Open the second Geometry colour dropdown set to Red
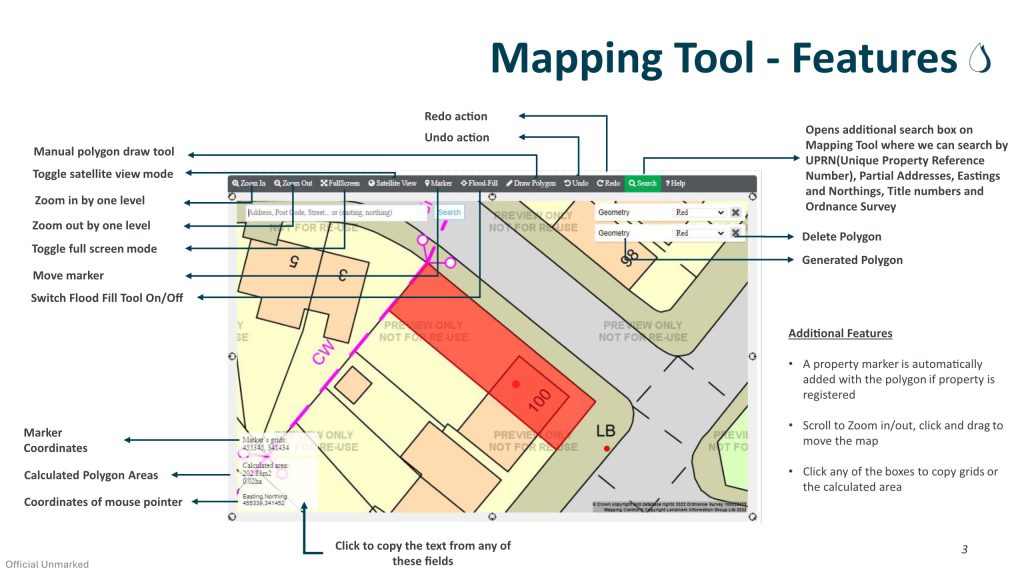The height and width of the screenshot is (576, 1024). pos(699,233)
